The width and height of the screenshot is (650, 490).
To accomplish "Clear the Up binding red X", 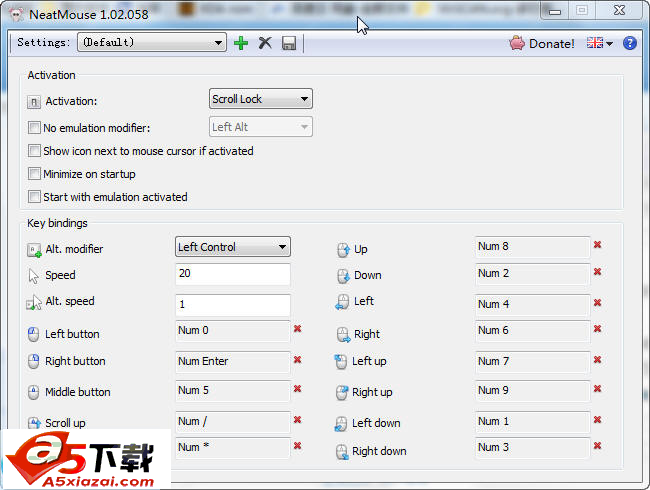I will coord(597,245).
